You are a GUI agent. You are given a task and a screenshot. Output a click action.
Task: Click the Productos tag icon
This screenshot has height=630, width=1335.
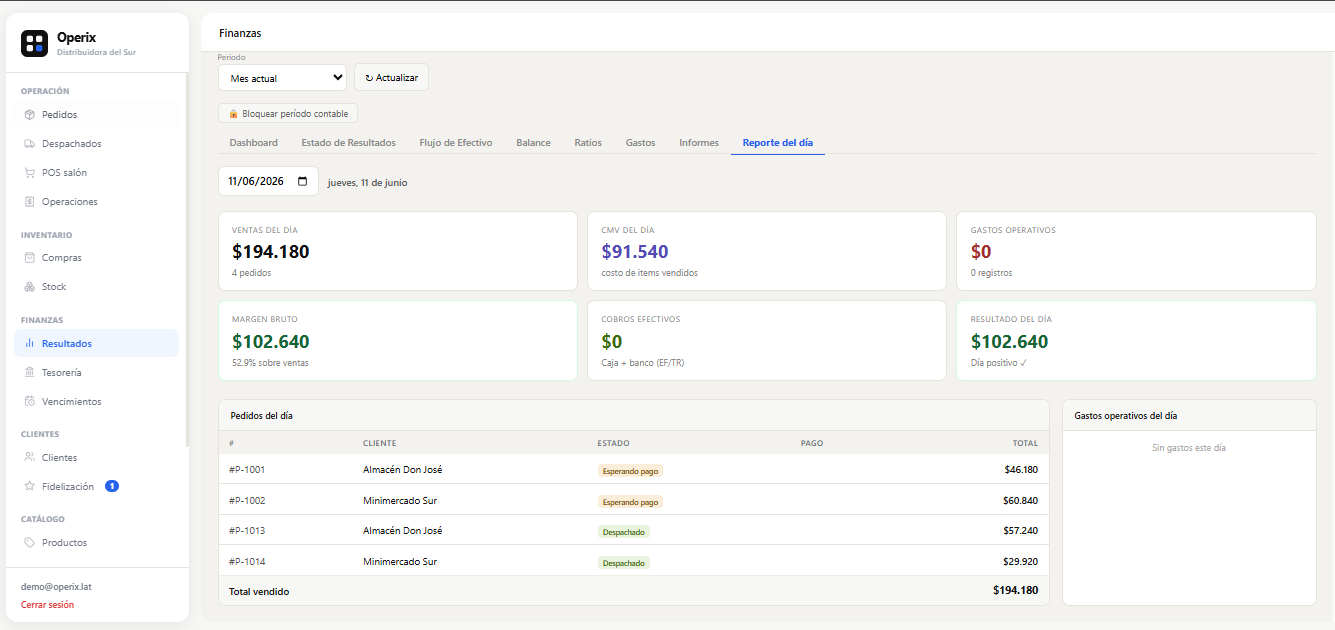(x=30, y=543)
